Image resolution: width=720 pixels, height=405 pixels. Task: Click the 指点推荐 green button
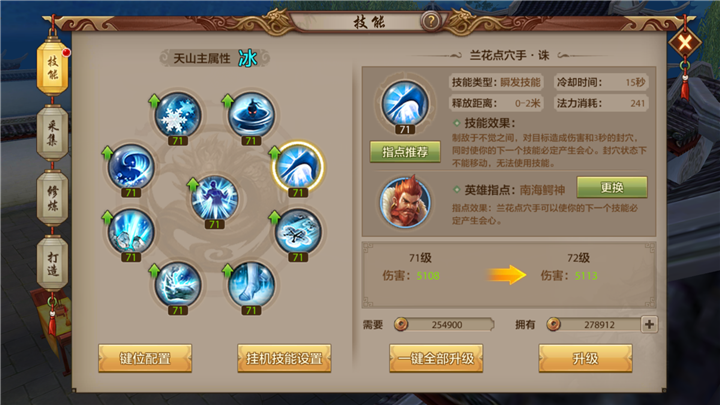click(x=405, y=152)
